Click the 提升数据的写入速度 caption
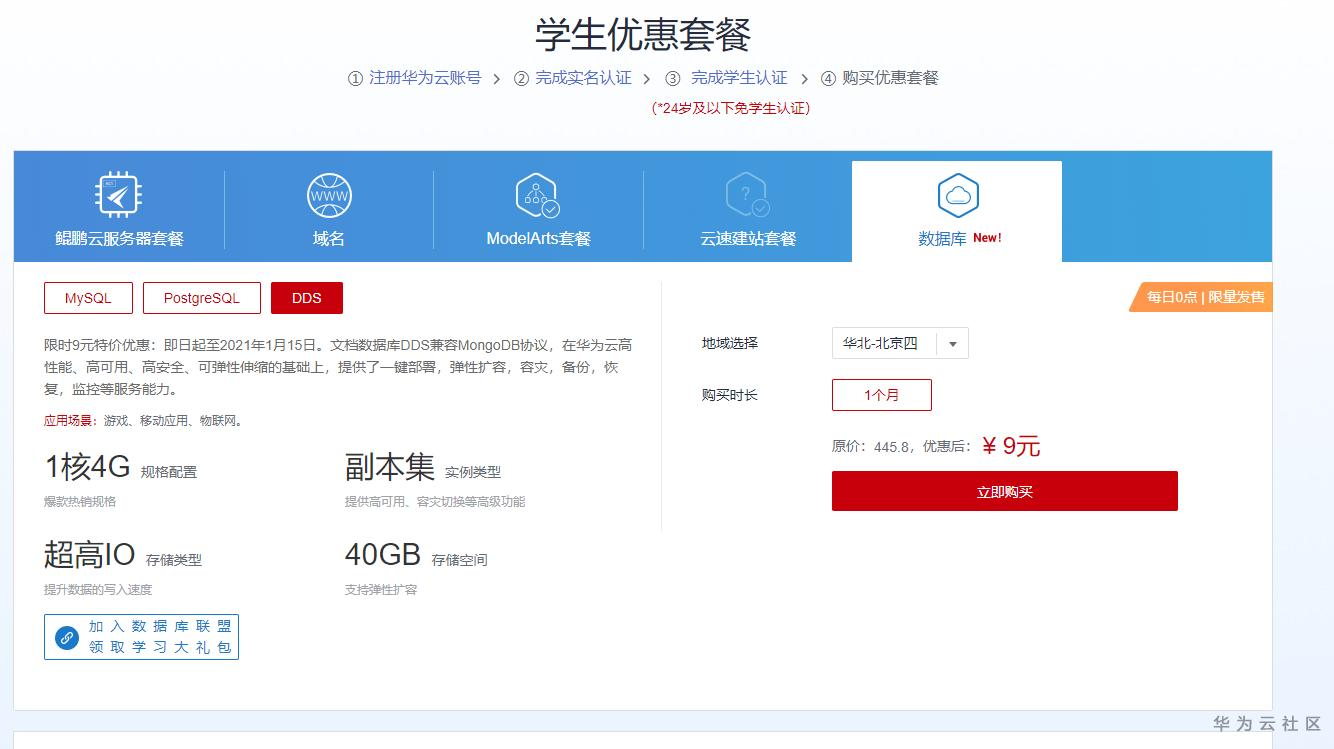This screenshot has width=1334, height=749. click(x=98, y=589)
